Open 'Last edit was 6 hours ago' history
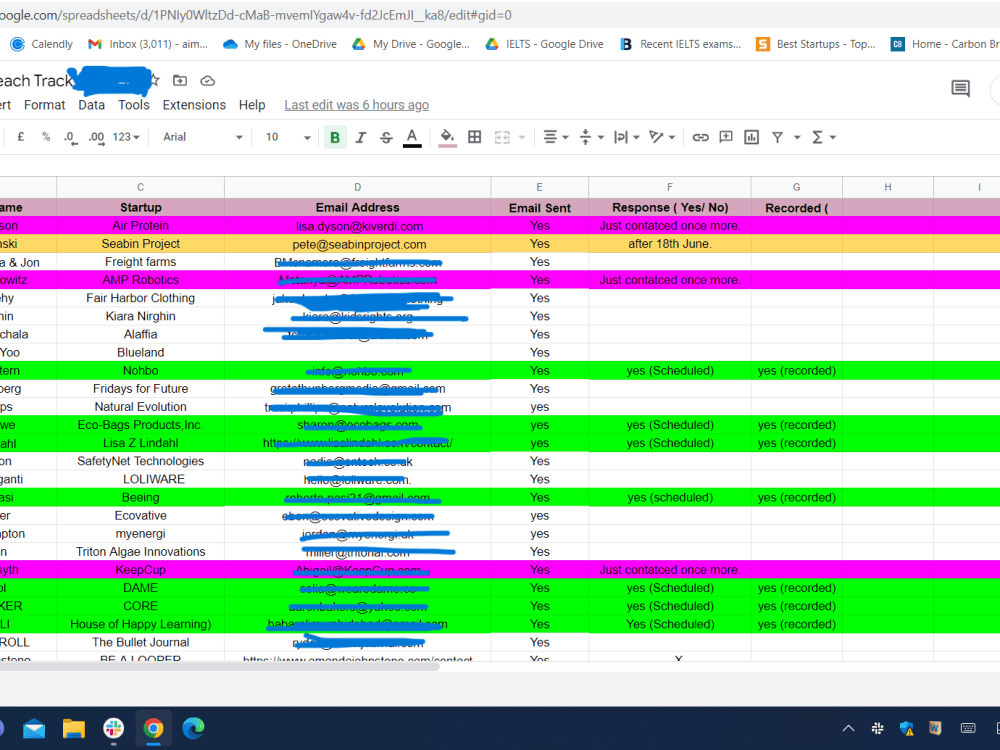Viewport: 1000px width, 750px height. (x=357, y=105)
